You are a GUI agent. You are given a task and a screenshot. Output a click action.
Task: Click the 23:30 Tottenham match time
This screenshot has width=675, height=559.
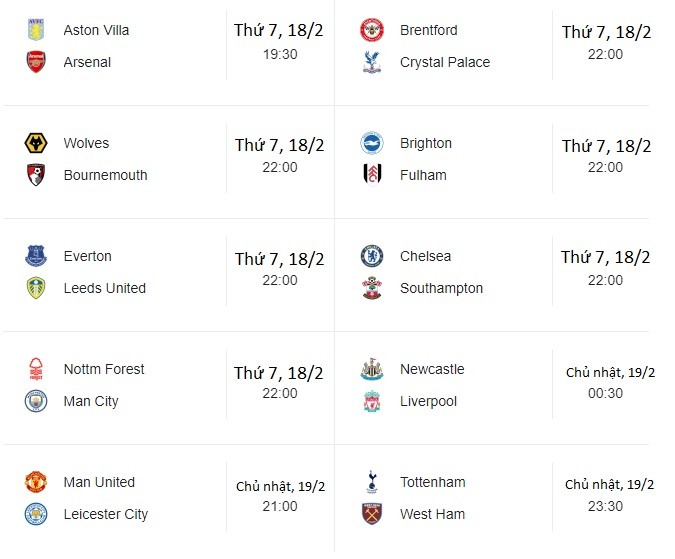click(607, 506)
